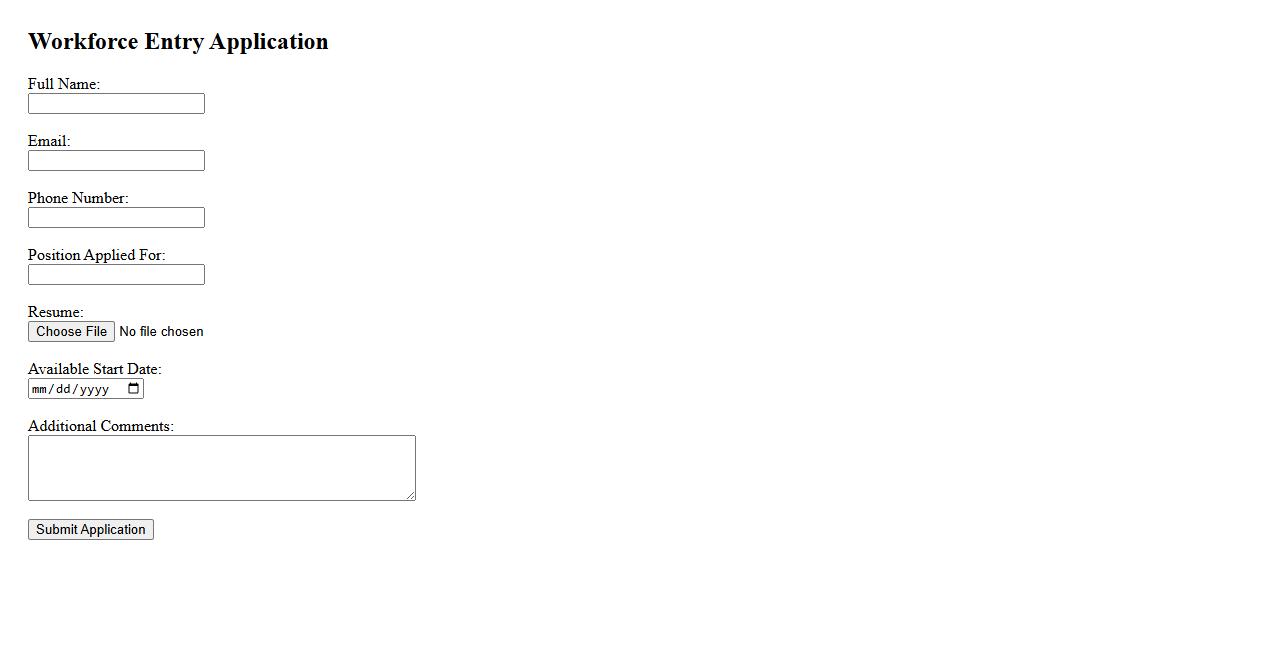Image resolution: width=1278 pixels, height=650 pixels.
Task: Click the "Phone Number:" label
Action: pyautogui.click(x=78, y=198)
